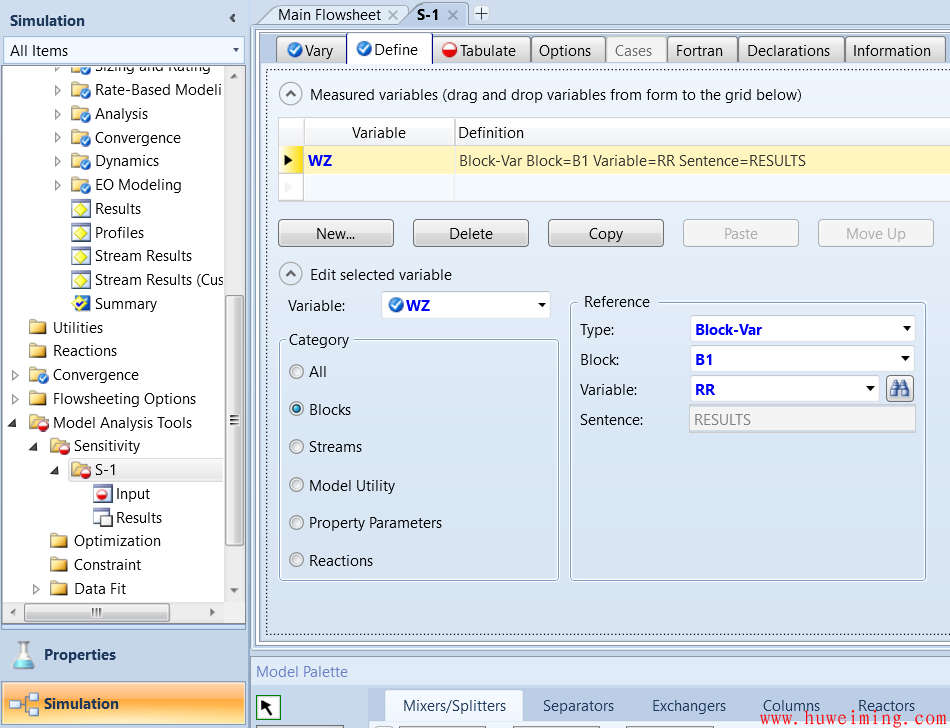Click the Profiles item icon in tree
Viewport: 950px width, 728px height.
81,232
